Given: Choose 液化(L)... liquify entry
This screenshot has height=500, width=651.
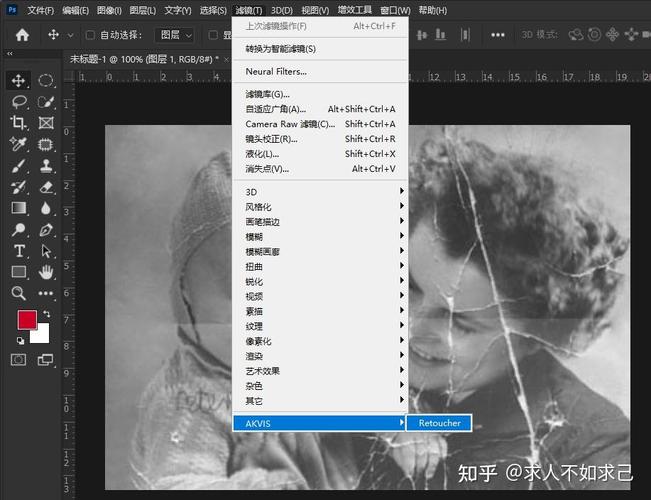Looking at the screenshot, I should pyautogui.click(x=320, y=154).
